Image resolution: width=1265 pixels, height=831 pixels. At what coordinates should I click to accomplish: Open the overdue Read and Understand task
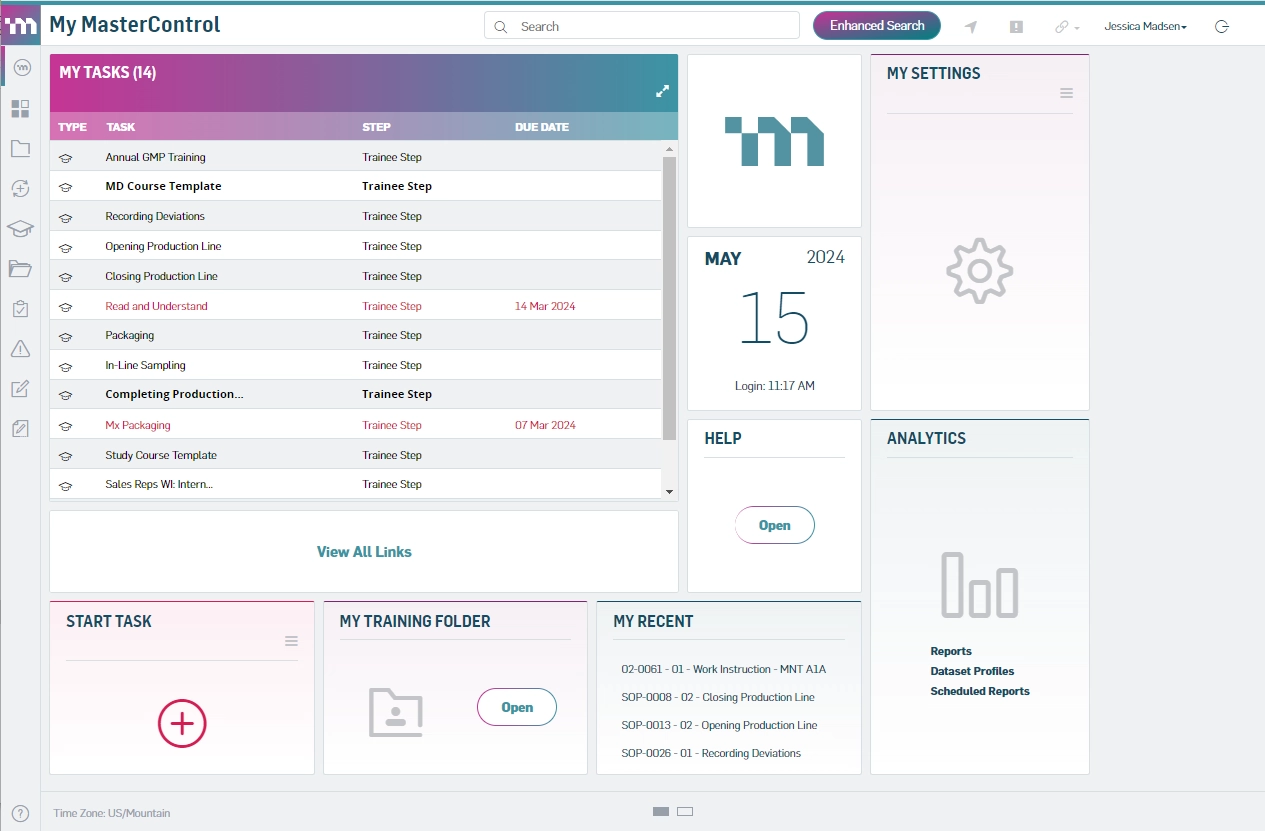(156, 306)
